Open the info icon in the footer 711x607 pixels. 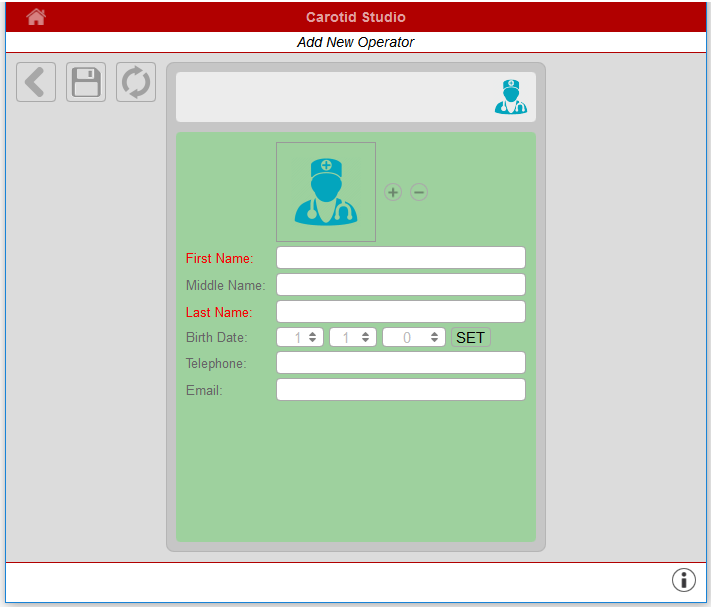click(683, 580)
